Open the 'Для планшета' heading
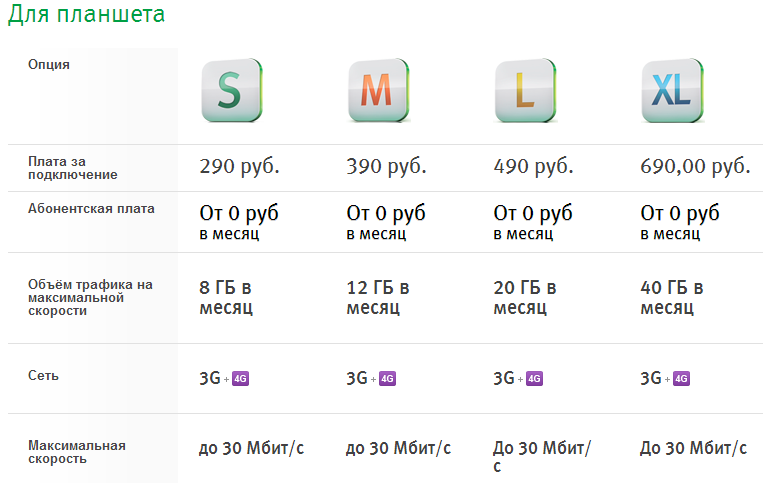The width and height of the screenshot is (763, 483). coord(87,14)
